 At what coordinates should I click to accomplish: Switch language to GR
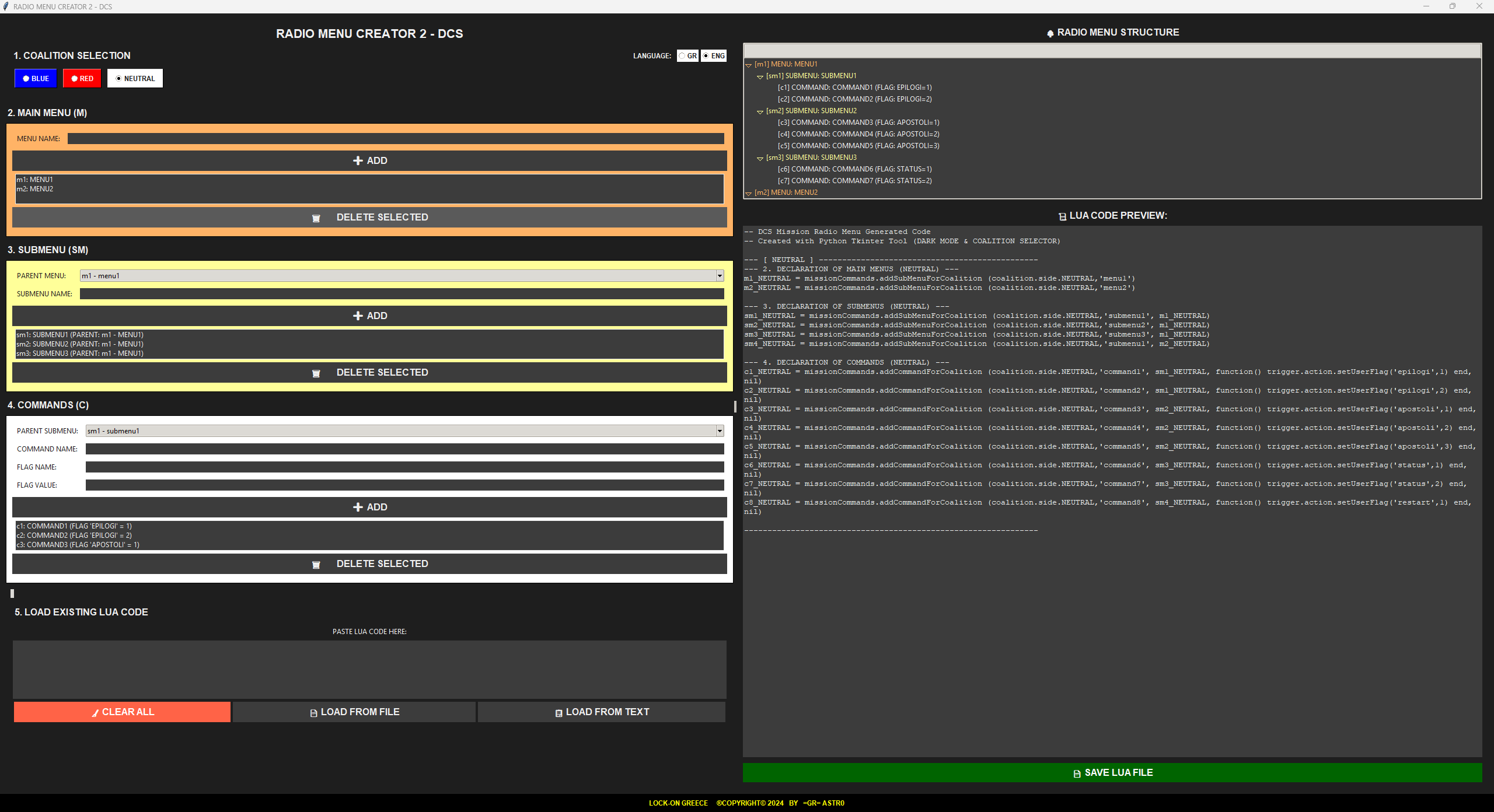[x=682, y=55]
